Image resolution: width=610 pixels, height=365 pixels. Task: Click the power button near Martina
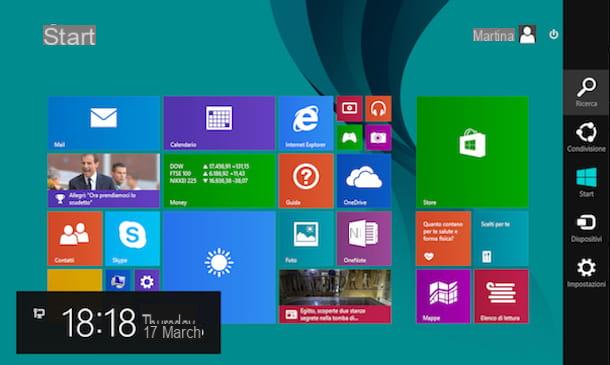click(554, 35)
